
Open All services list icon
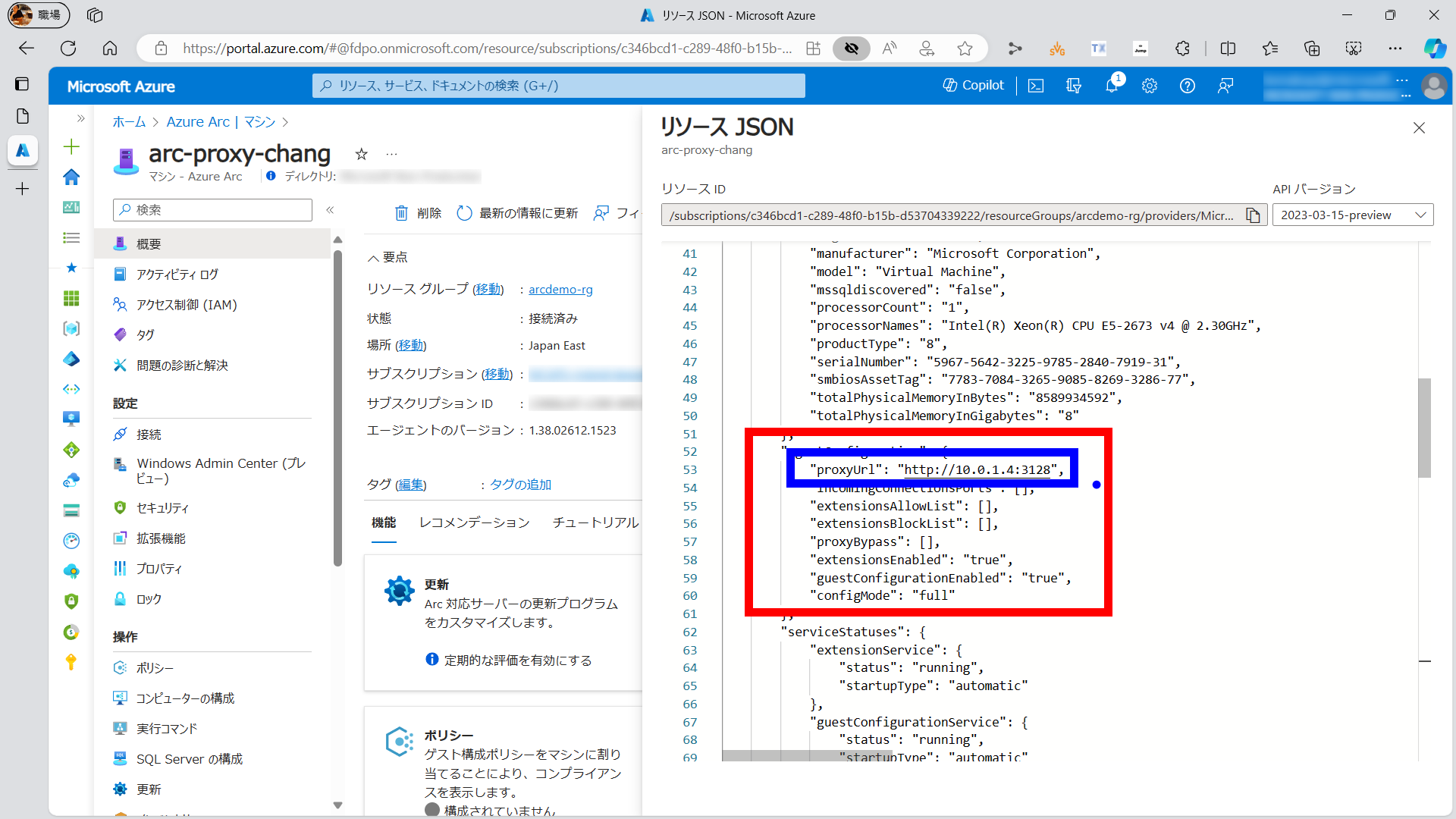(71, 237)
